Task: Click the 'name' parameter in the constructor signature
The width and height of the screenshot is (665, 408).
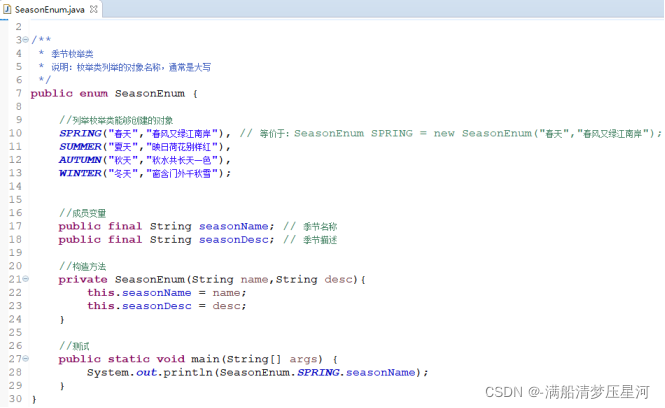Action: pos(254,279)
